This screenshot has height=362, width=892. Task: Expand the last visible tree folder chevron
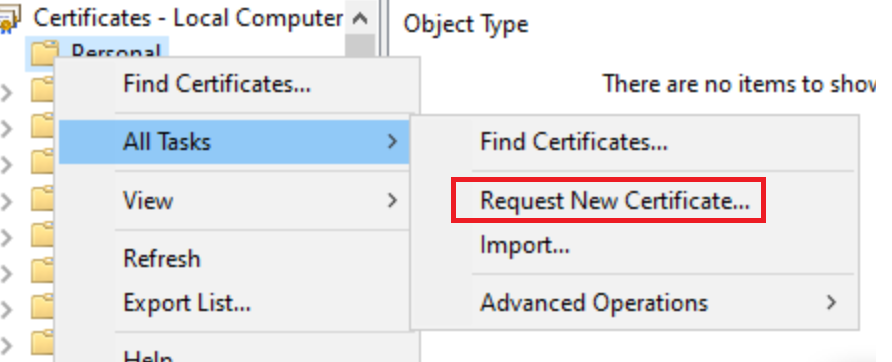tap(6, 345)
